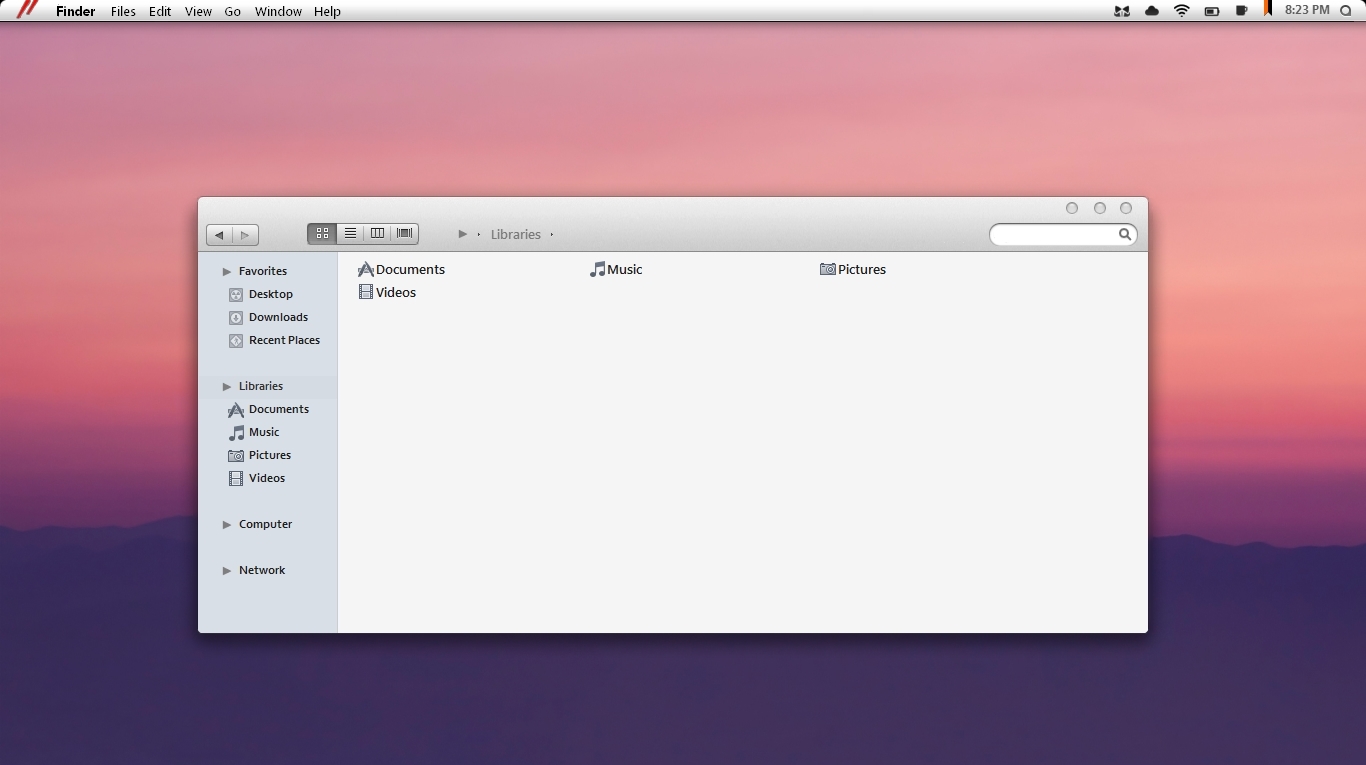Select the Documents library name in file pane
The image size is (1366, 765).
click(410, 269)
